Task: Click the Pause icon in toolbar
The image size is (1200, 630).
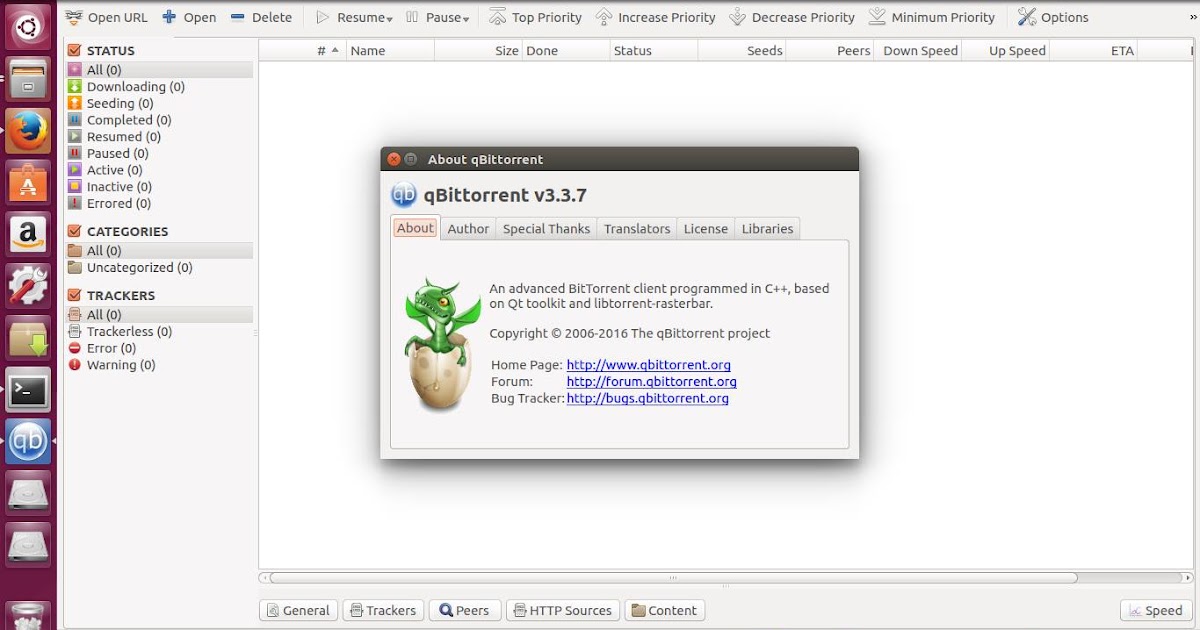Action: pos(412,17)
